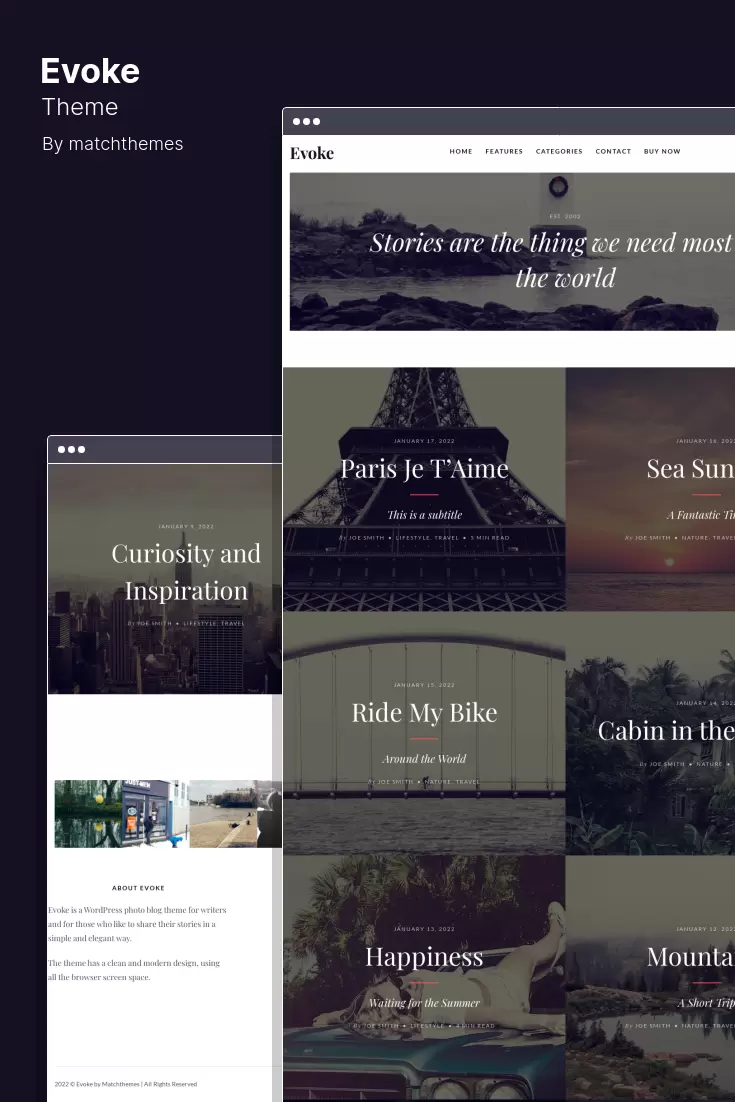Click the hero quote 'Stories are the thing'
The width and height of the screenshot is (735, 1102).
point(552,260)
